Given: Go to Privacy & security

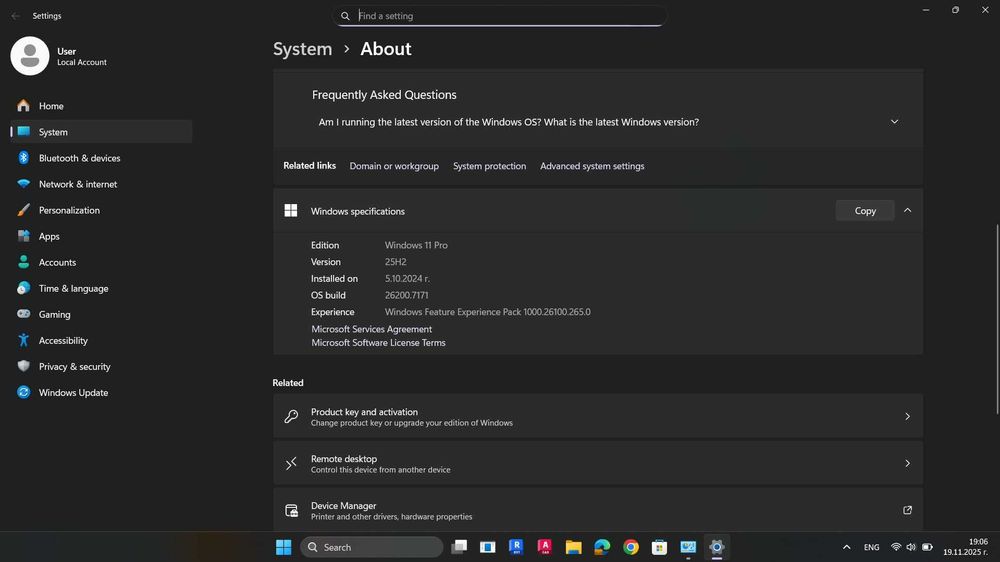Looking at the screenshot, I should [101, 367].
